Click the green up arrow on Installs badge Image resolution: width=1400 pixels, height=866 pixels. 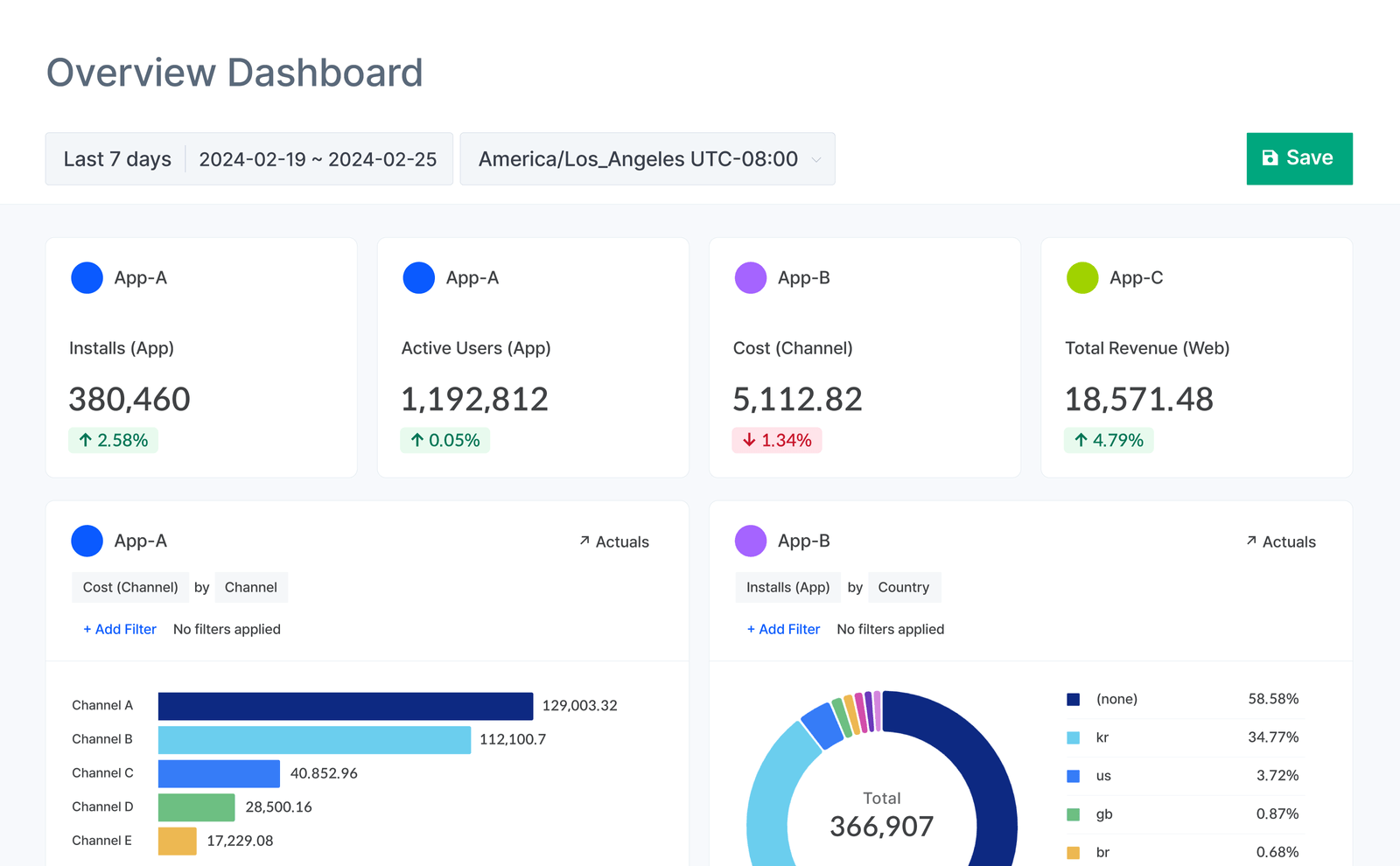pos(85,440)
